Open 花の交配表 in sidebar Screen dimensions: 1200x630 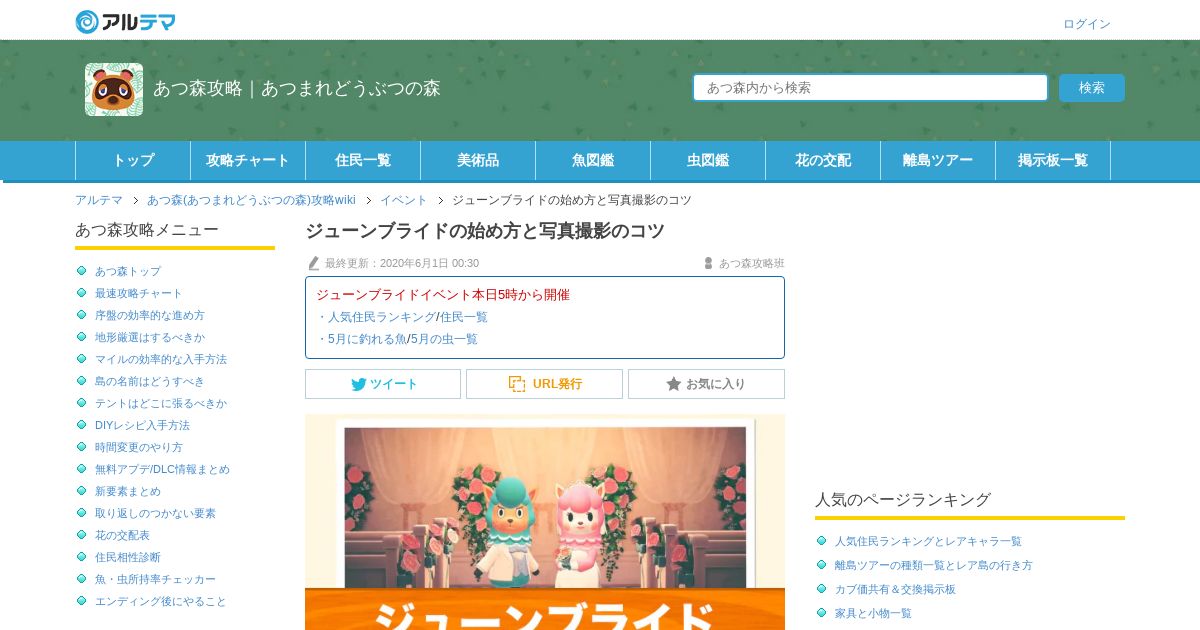(x=122, y=535)
